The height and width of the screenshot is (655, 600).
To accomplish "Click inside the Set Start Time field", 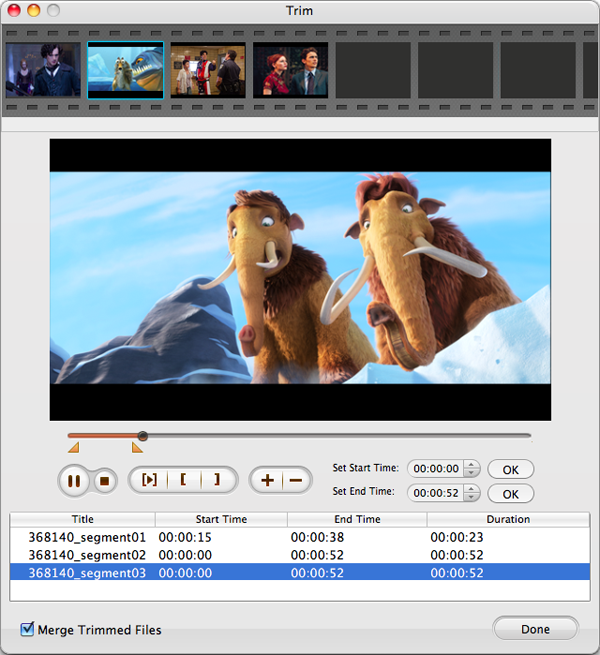I will pyautogui.click(x=436, y=469).
